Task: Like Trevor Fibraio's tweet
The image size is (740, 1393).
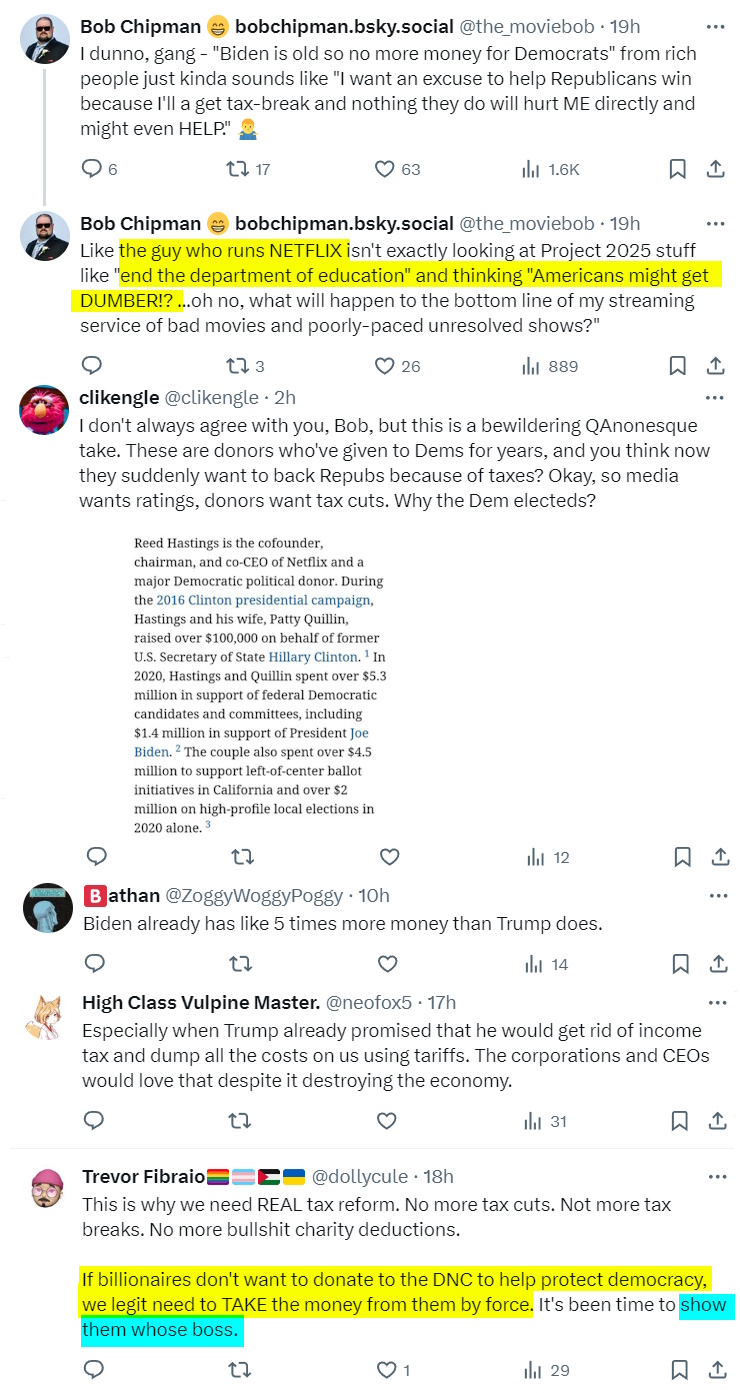Action: 385,1369
